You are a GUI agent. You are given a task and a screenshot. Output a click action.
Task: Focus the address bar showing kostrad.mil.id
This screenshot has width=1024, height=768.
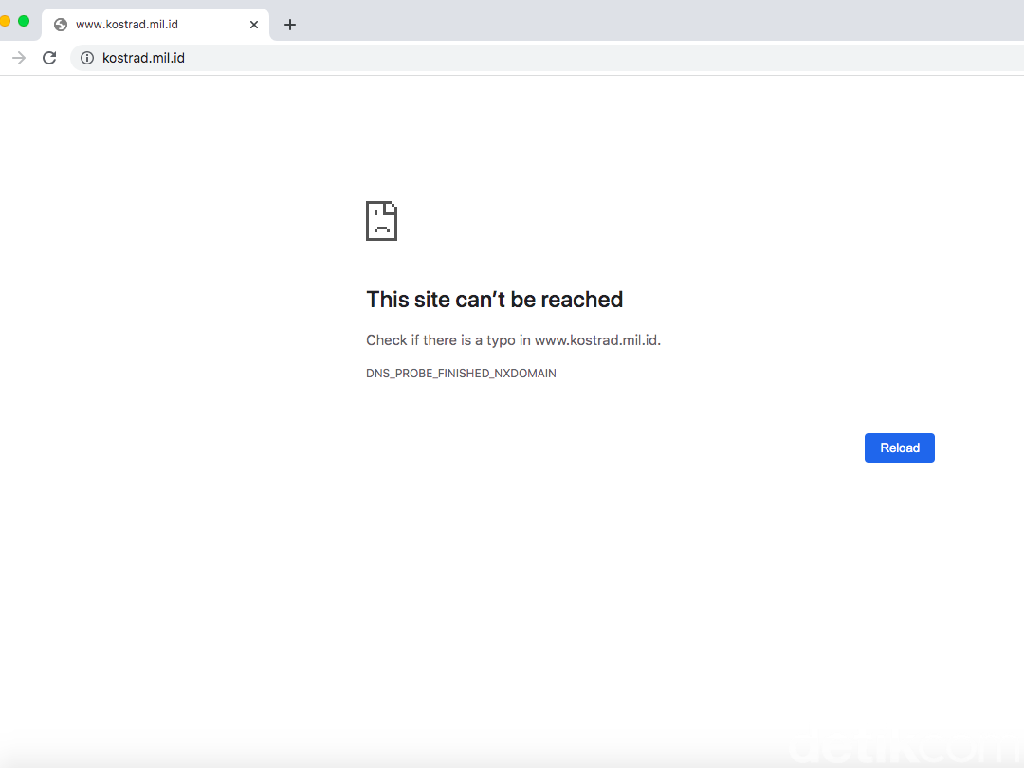(547, 58)
